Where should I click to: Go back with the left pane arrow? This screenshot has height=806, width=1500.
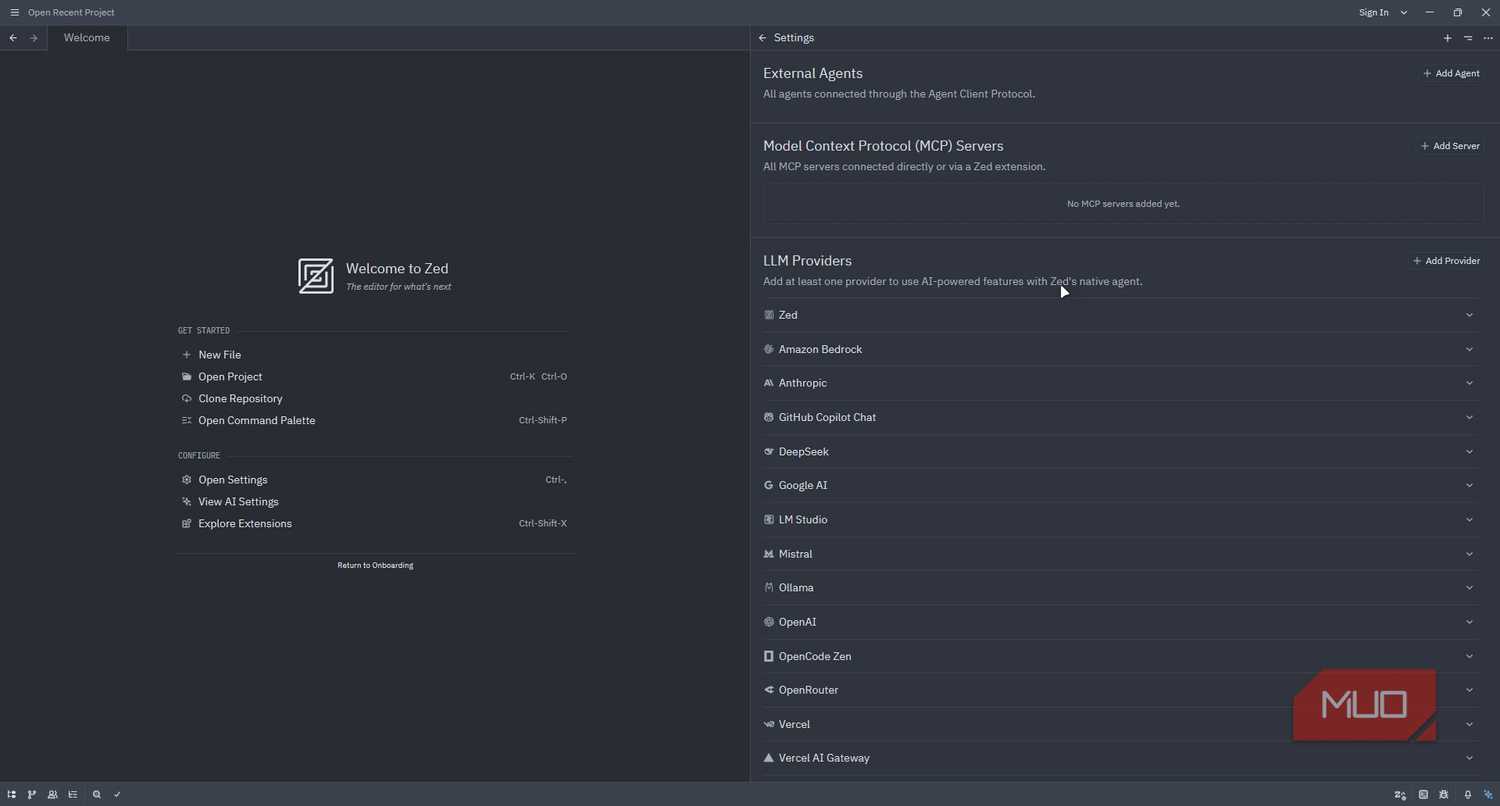tap(13, 38)
